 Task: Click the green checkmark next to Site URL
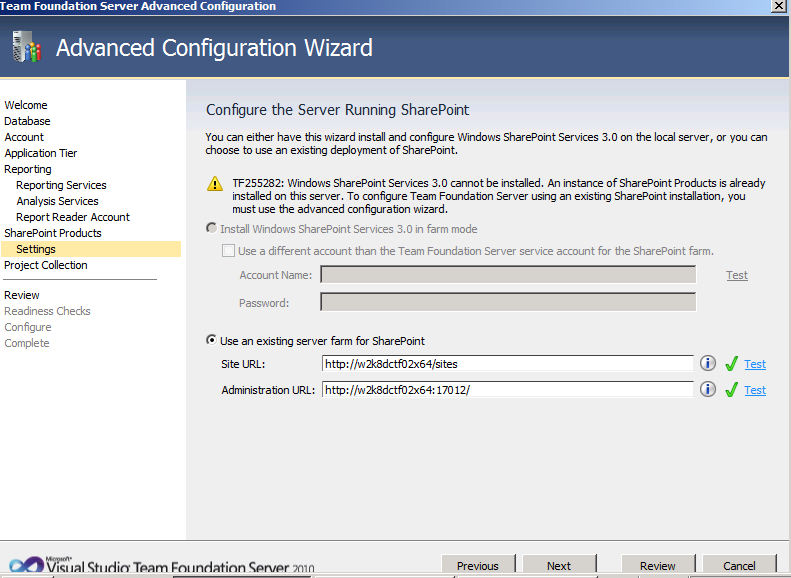[731, 364]
